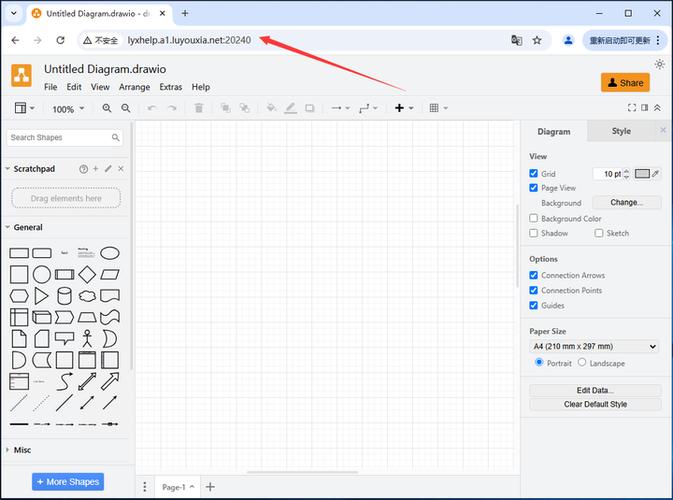
Task: Expand the Misc shapes section
Action: tap(22, 450)
